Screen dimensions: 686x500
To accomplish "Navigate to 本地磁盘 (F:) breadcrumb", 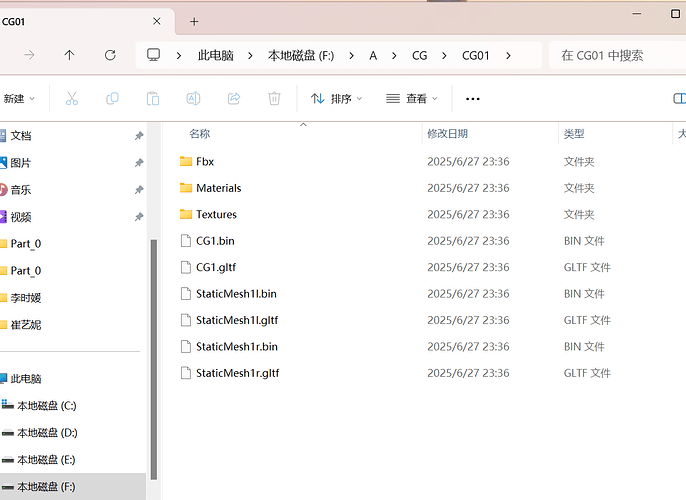I will [x=301, y=56].
